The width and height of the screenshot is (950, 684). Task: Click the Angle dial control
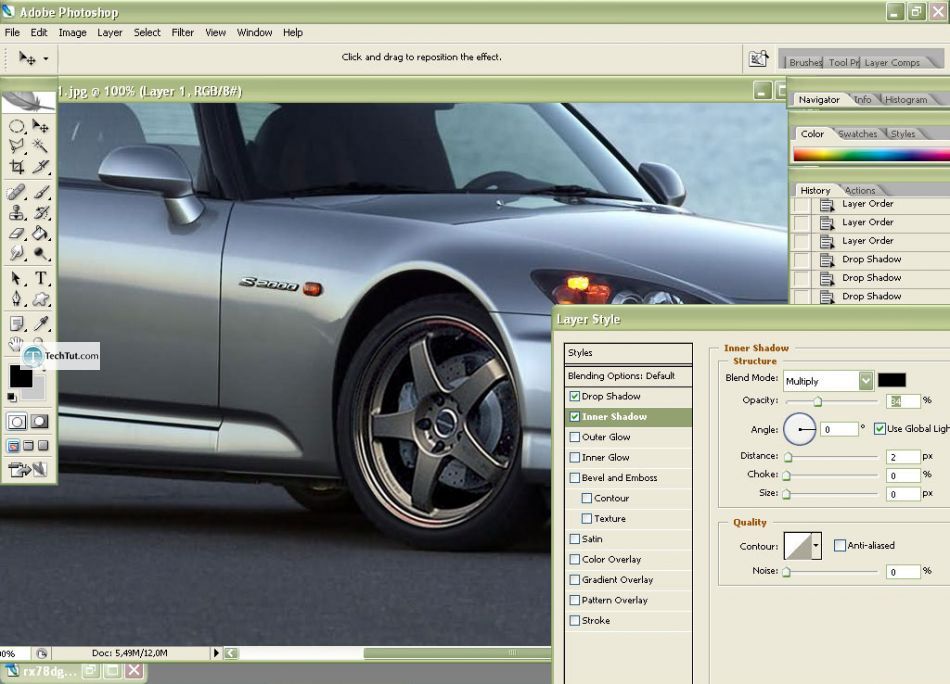[x=800, y=429]
